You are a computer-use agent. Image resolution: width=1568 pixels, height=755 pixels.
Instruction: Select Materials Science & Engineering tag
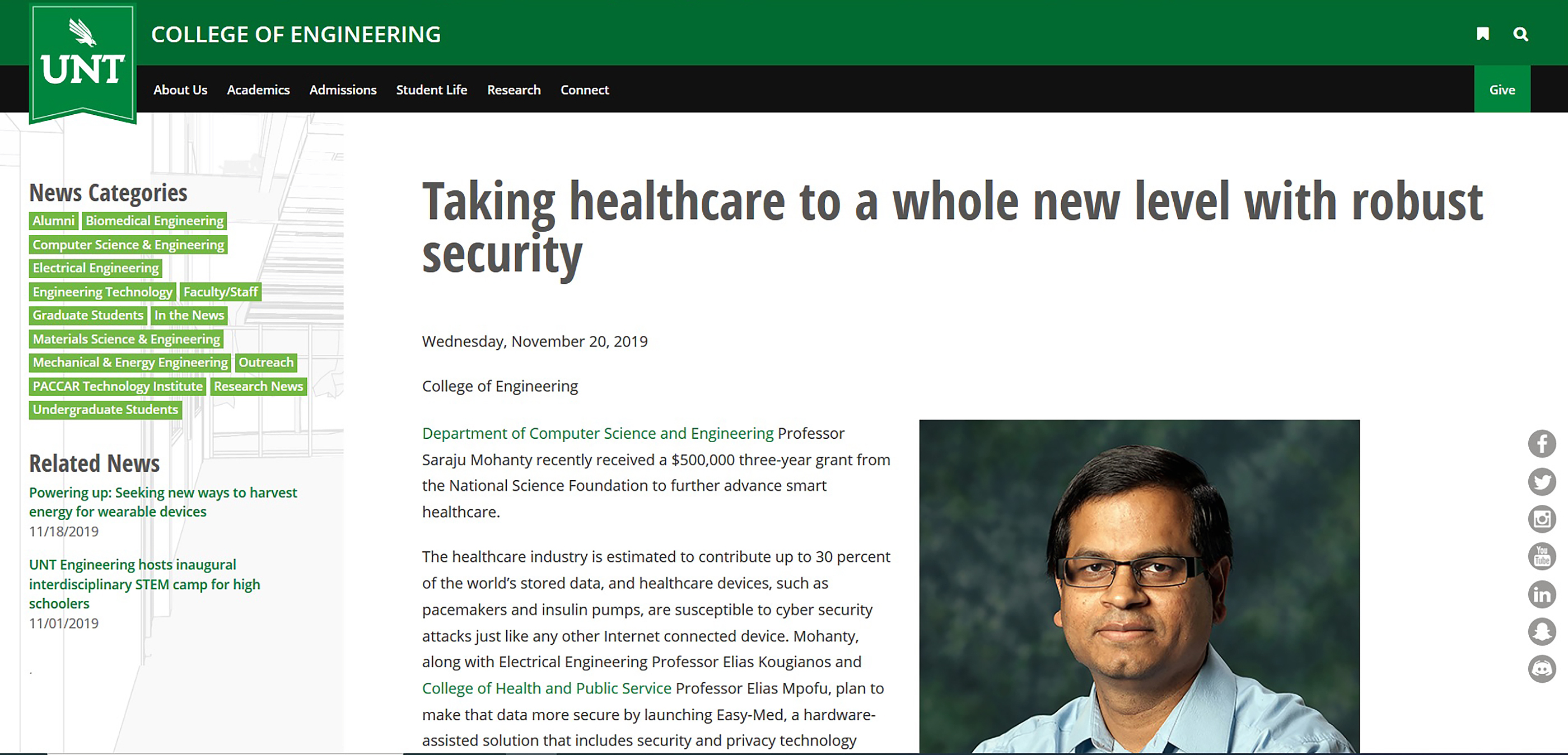click(126, 339)
